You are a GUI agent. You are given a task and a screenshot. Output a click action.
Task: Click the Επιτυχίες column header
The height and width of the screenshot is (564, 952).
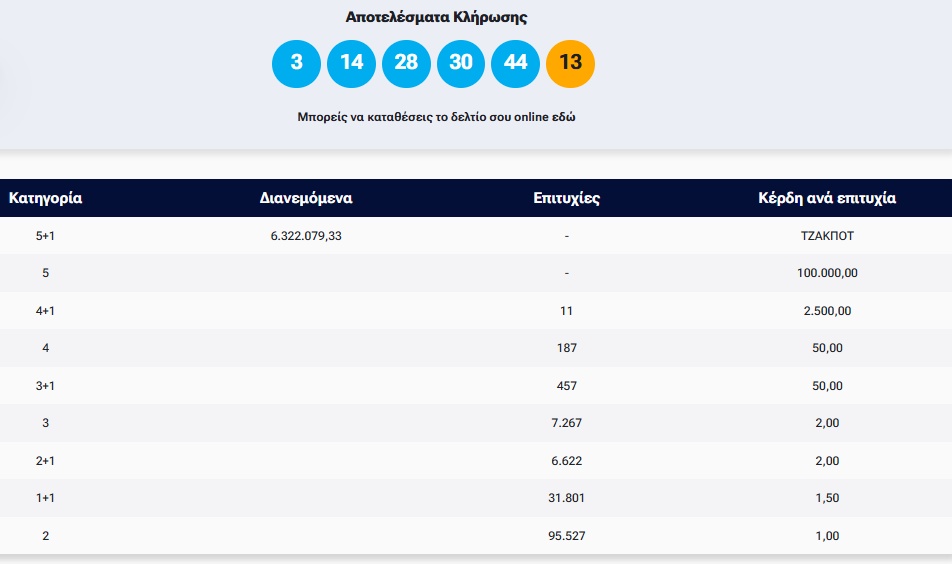click(567, 198)
